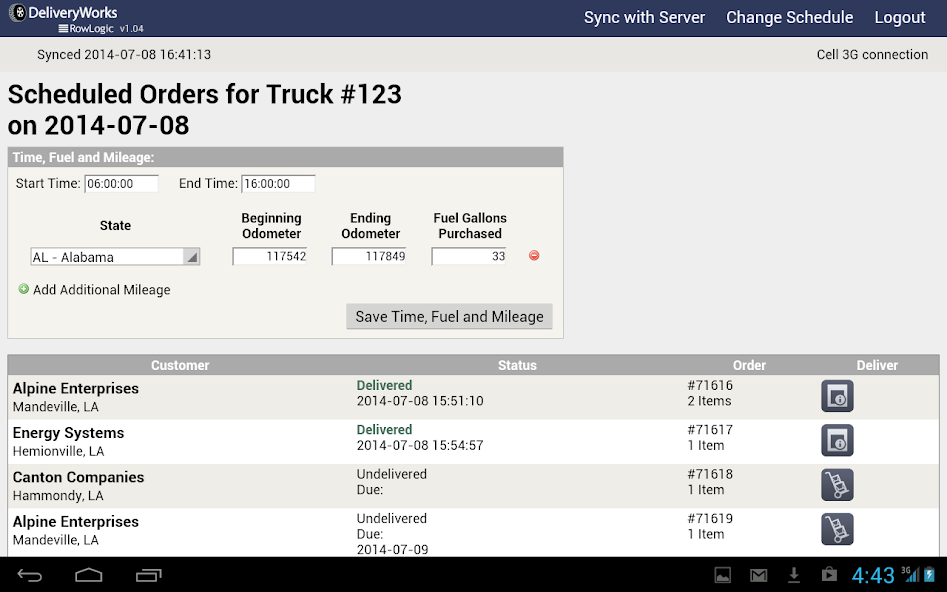
Task: Click the DeliveryWorks logo
Action: point(62,13)
